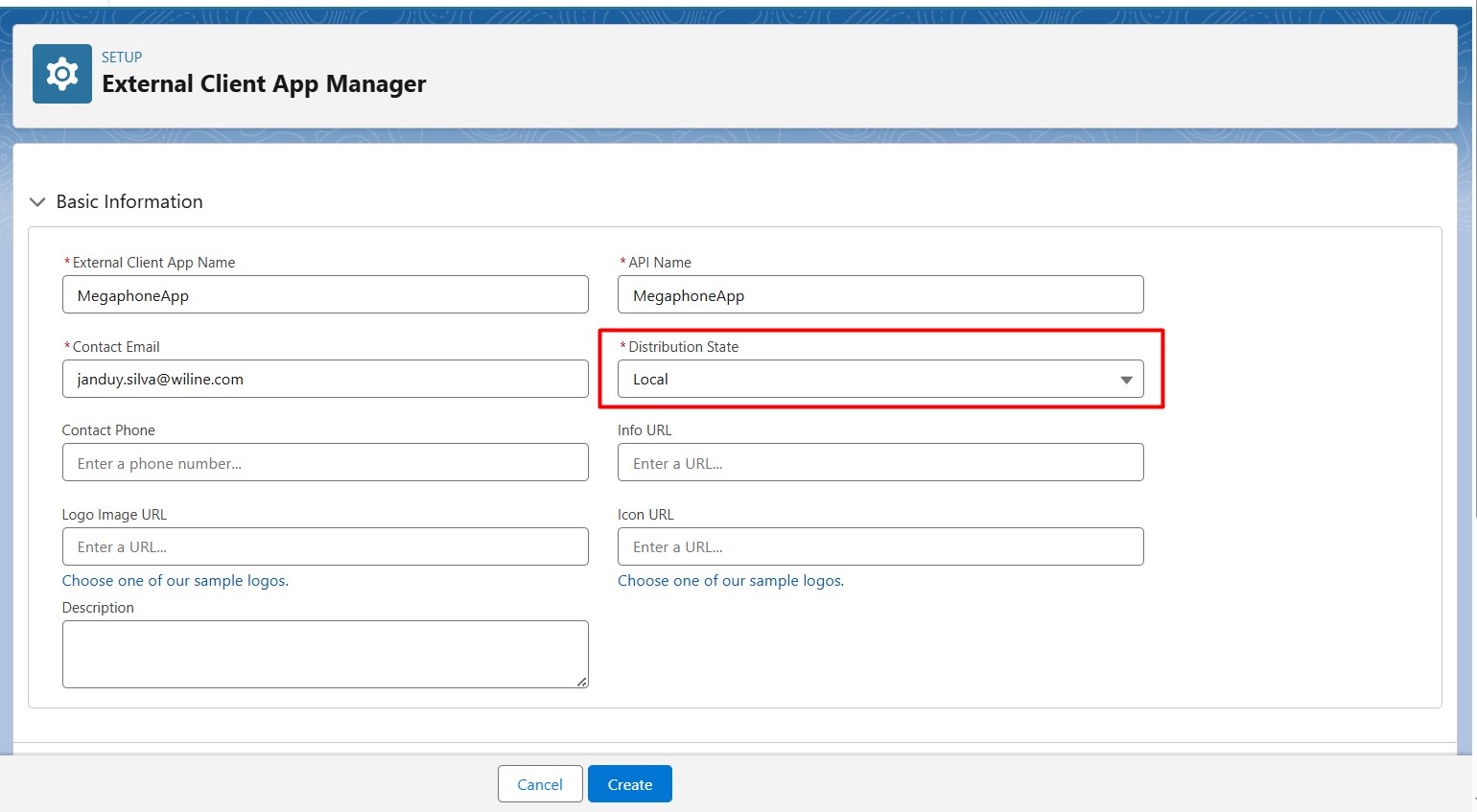Screen dimensions: 1477x812
Task: Choose a sample logo for Logo Image URL
Action: (x=175, y=580)
